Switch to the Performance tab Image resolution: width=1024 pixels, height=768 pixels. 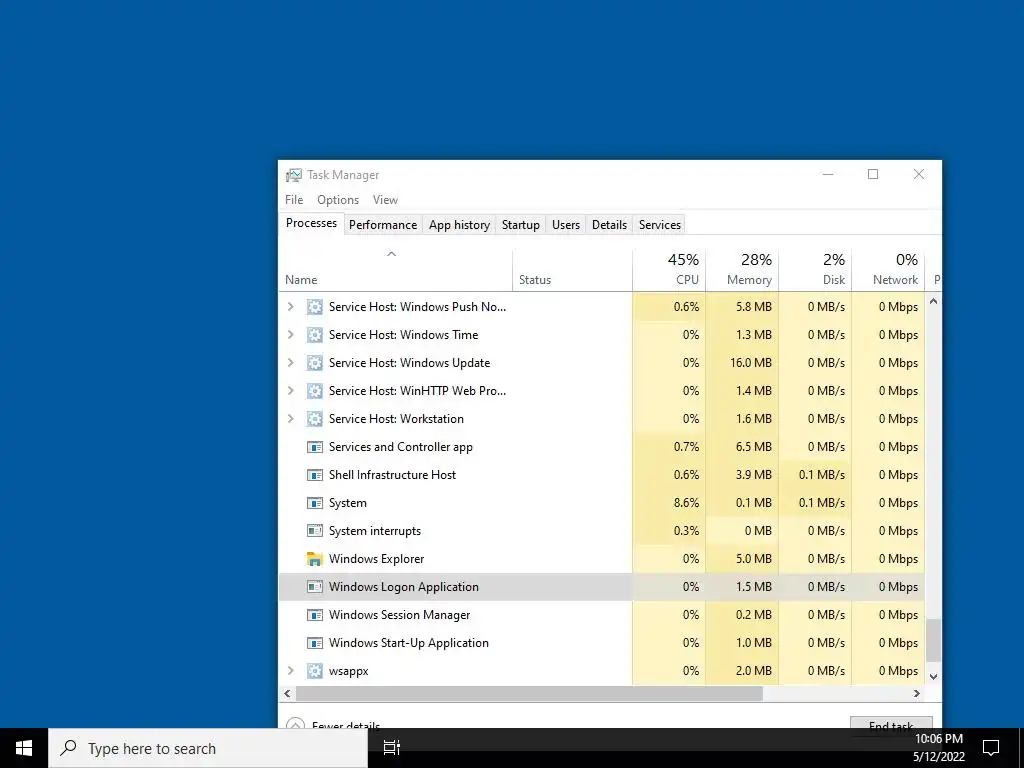pos(383,225)
